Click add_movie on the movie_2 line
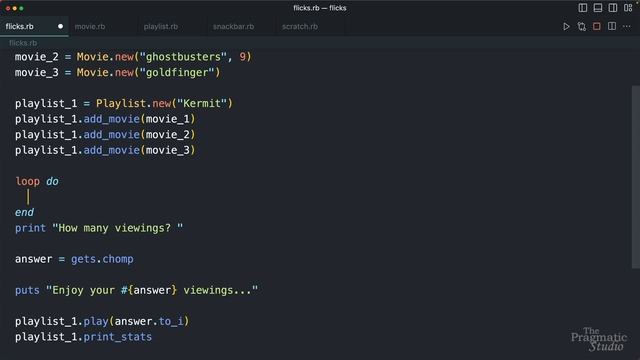 click(111, 135)
